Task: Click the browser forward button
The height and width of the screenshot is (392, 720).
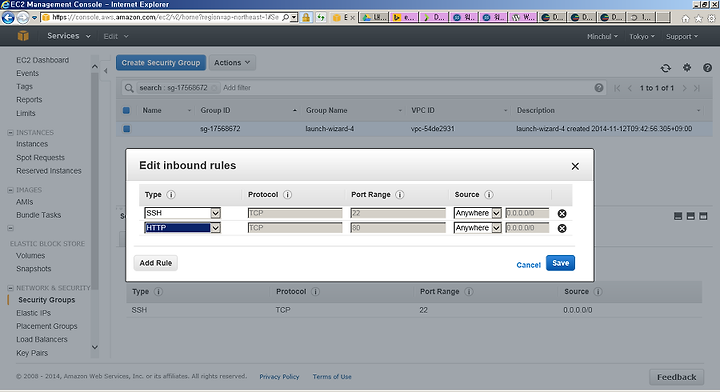Action: point(22,18)
